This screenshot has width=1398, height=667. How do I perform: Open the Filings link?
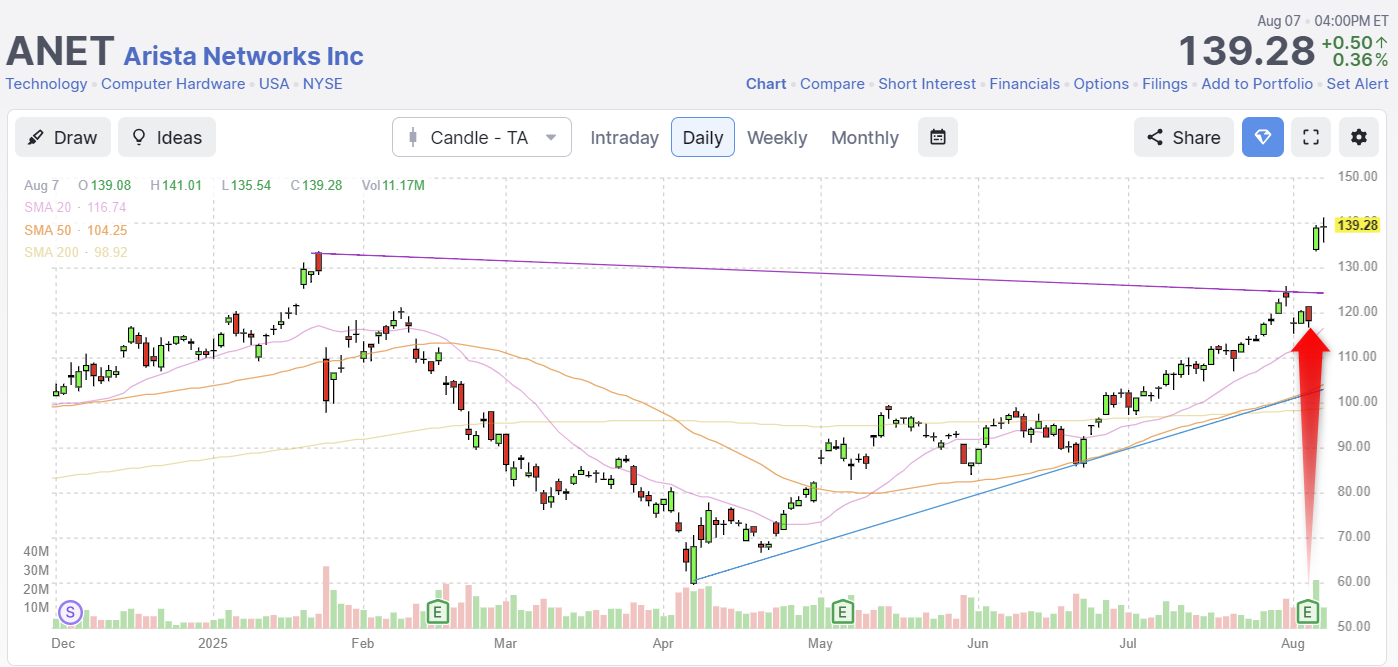[1165, 84]
